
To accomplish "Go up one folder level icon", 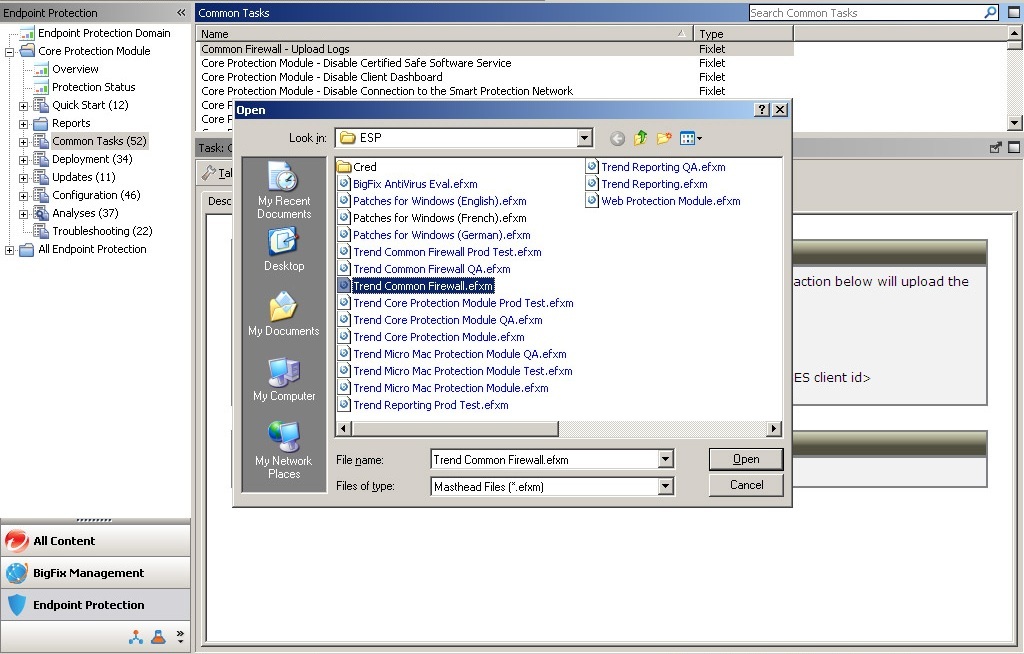I will pyautogui.click(x=641, y=138).
